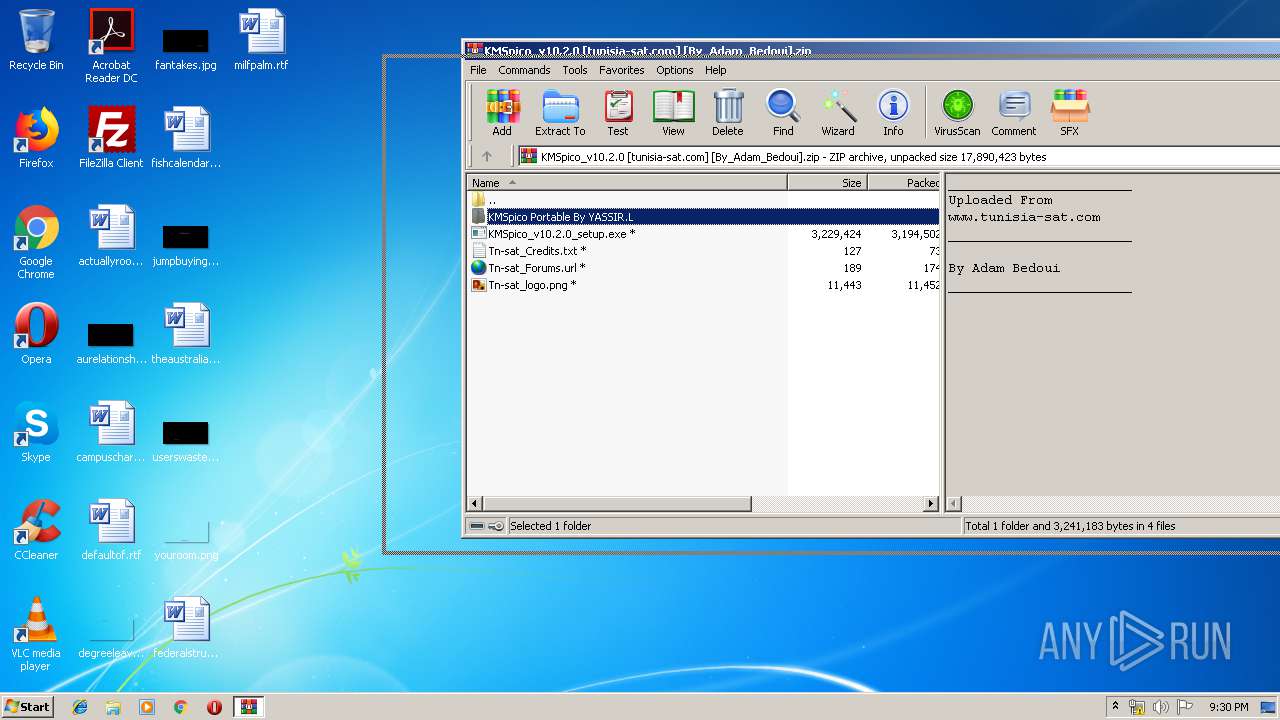The image size is (1280, 720).
Task: Go up one folder level arrow
Action: [x=487, y=156]
